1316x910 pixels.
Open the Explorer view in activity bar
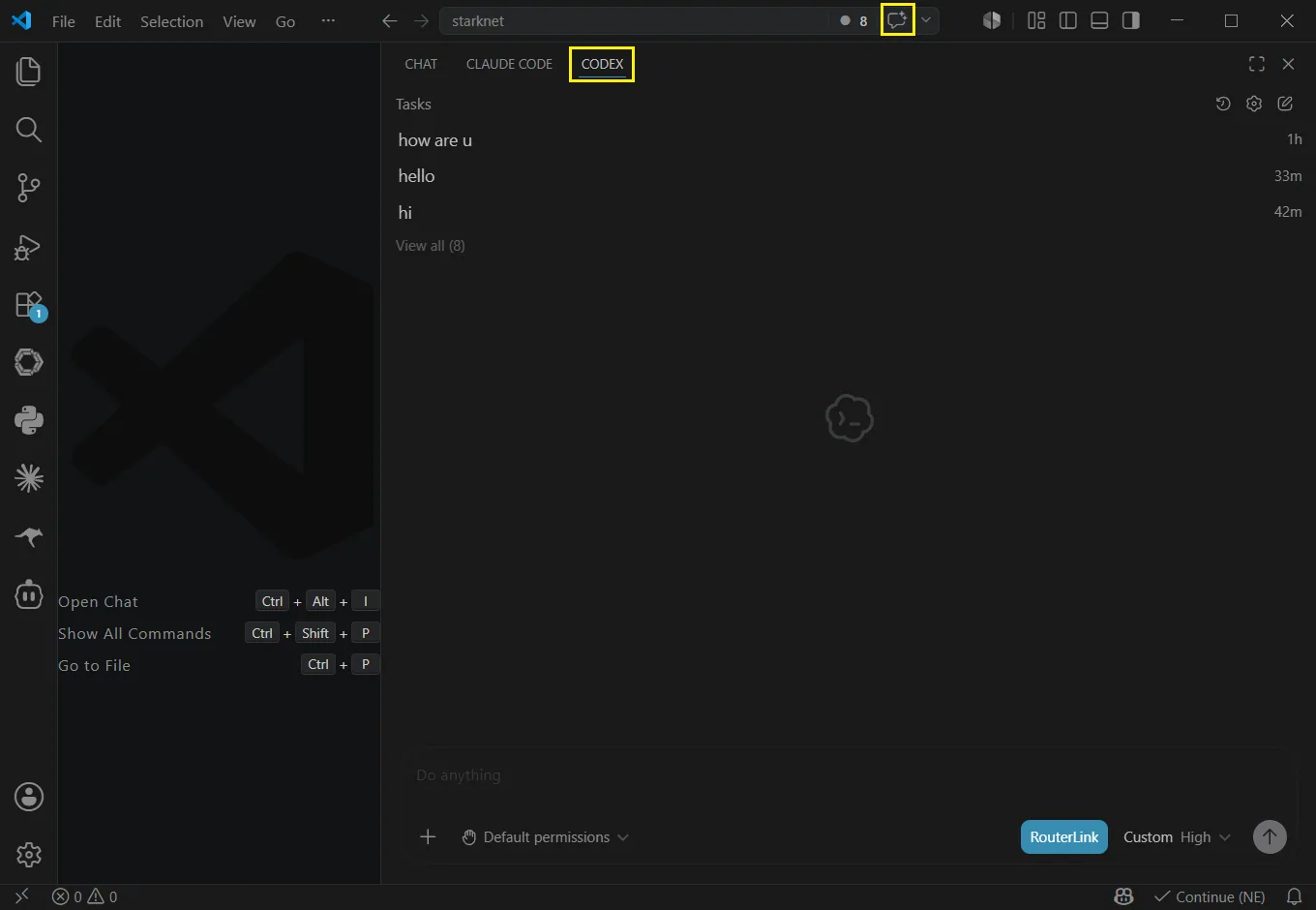tap(28, 72)
